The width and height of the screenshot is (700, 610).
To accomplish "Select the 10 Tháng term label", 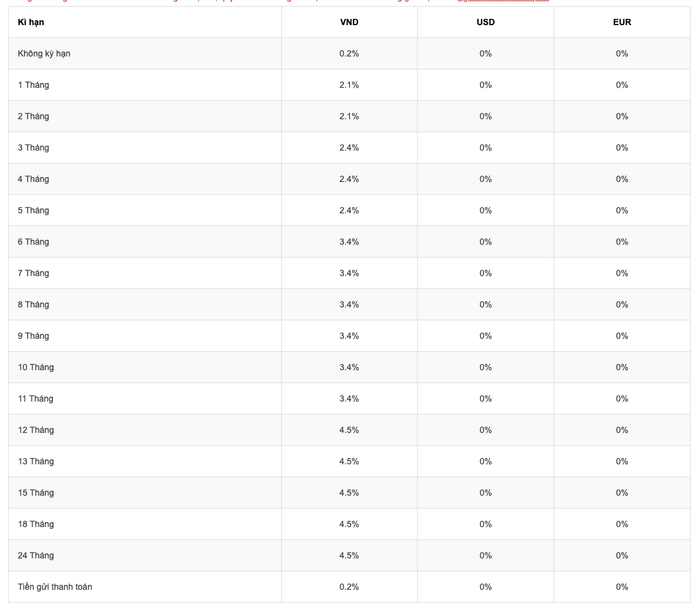I will point(36,368).
